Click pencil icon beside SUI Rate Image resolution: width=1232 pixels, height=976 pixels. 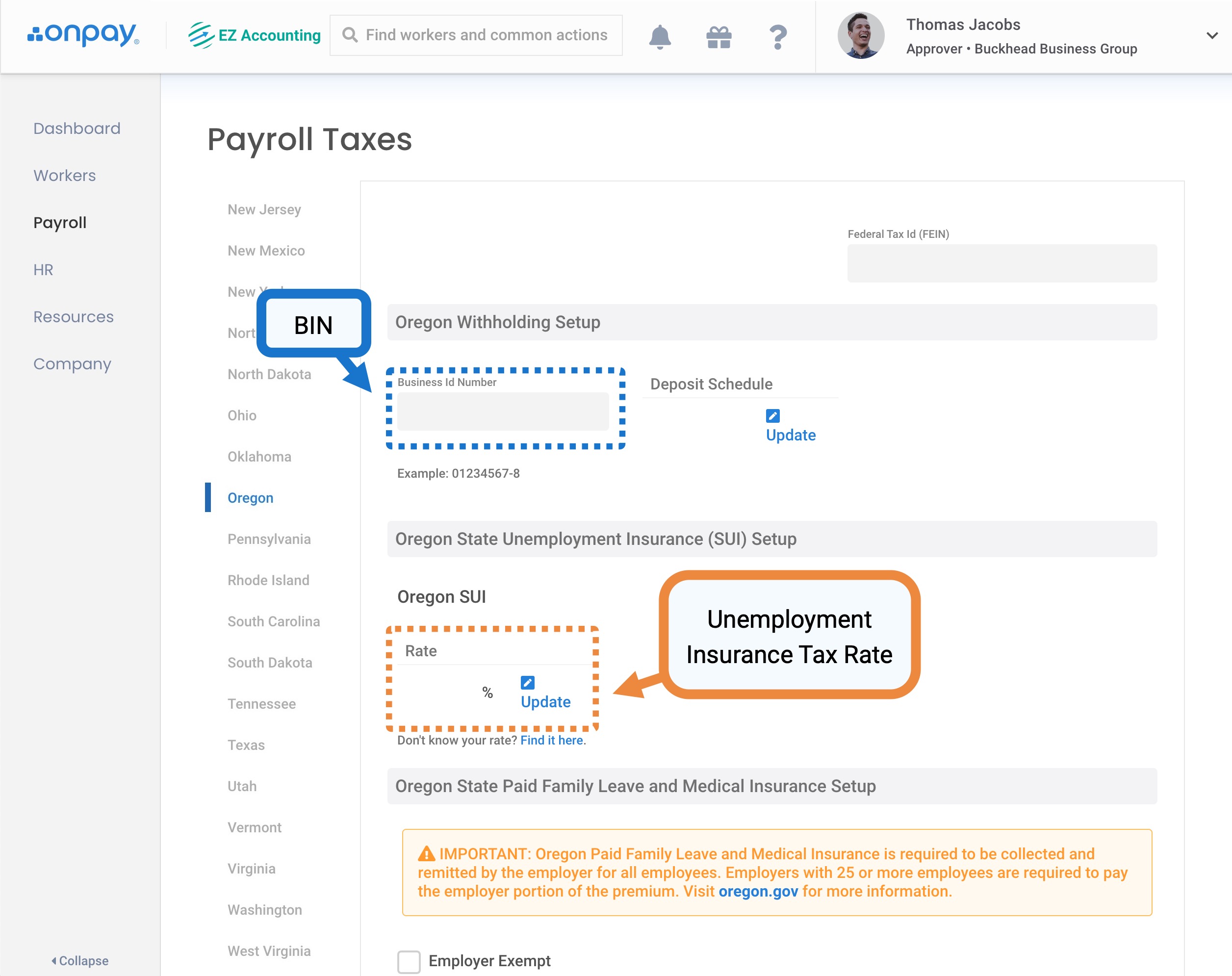click(527, 682)
